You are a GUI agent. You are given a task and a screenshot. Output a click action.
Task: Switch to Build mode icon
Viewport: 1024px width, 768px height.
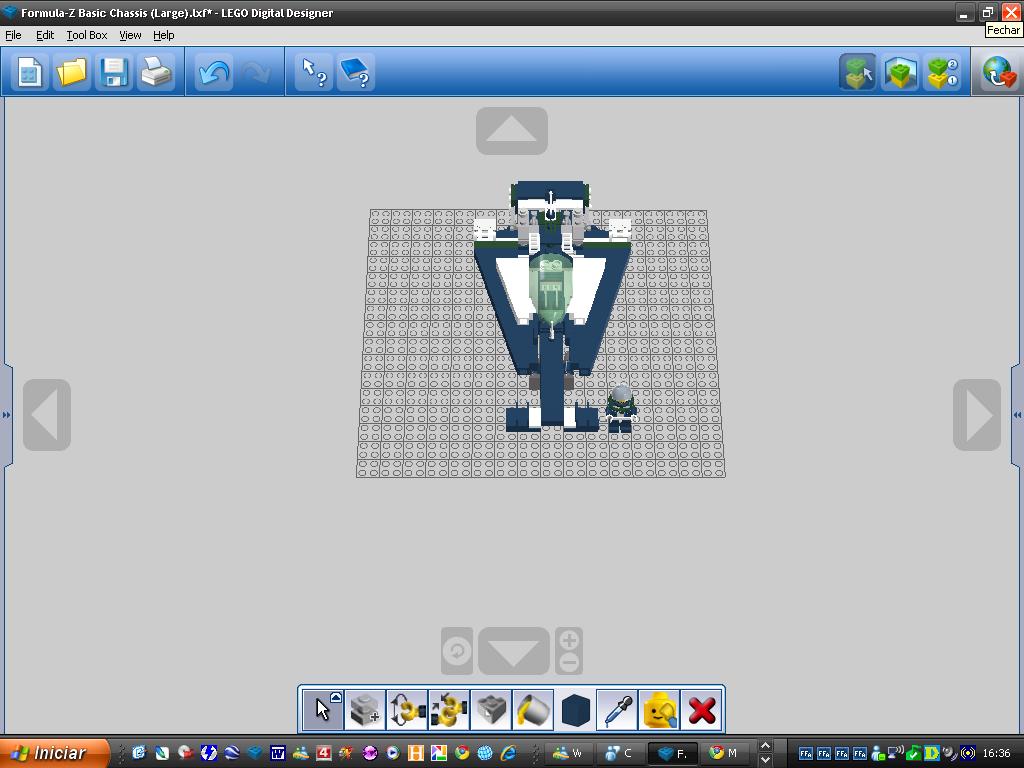pos(857,72)
